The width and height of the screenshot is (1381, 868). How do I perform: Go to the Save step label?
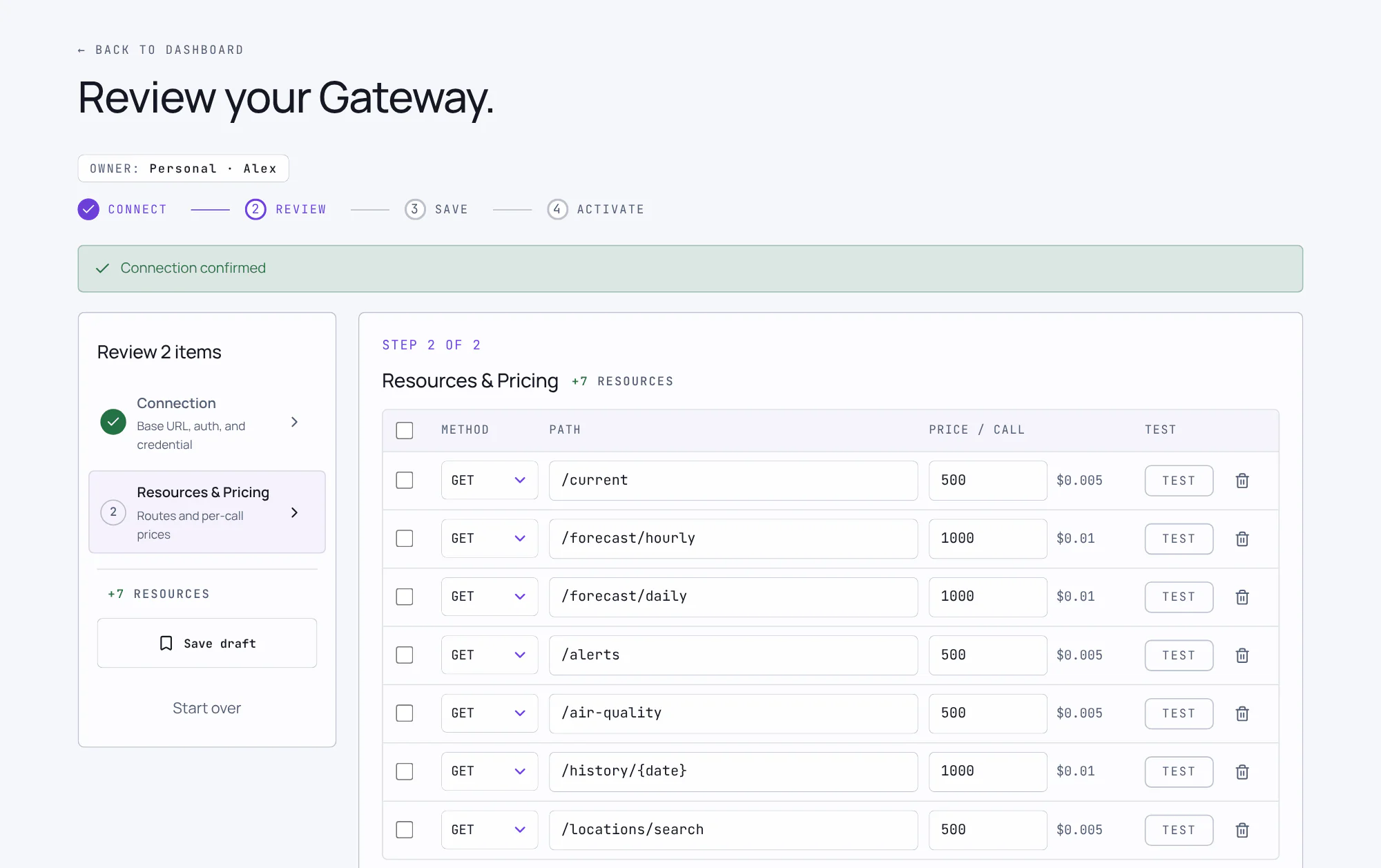(452, 209)
